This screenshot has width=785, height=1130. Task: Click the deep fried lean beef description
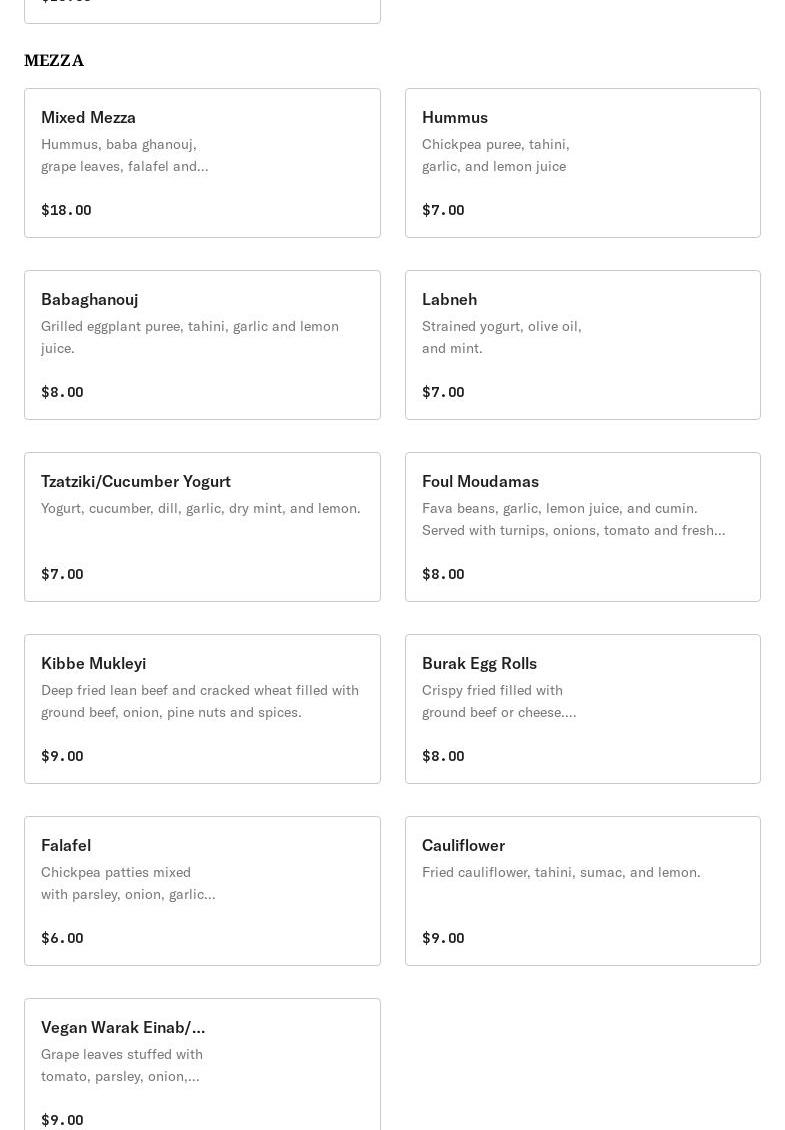click(200, 701)
